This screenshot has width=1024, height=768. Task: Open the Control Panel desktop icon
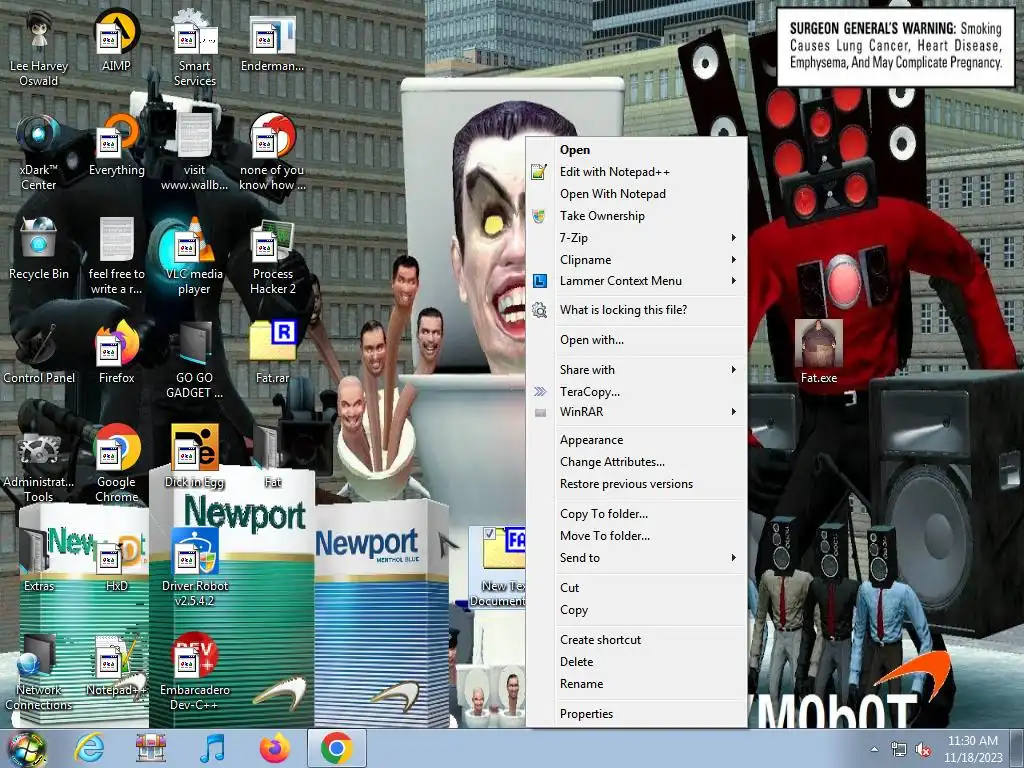coord(39,353)
